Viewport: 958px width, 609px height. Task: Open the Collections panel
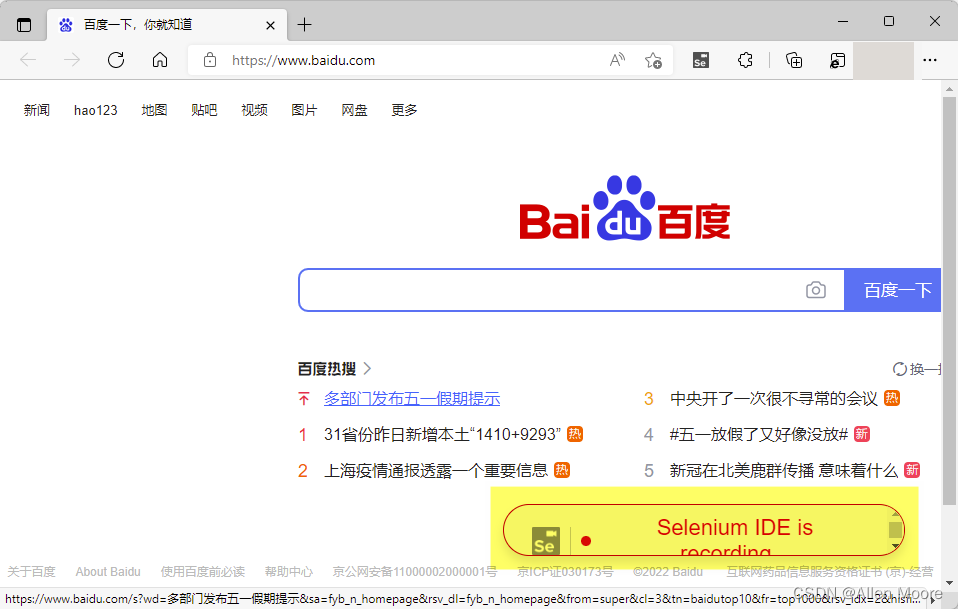(794, 60)
